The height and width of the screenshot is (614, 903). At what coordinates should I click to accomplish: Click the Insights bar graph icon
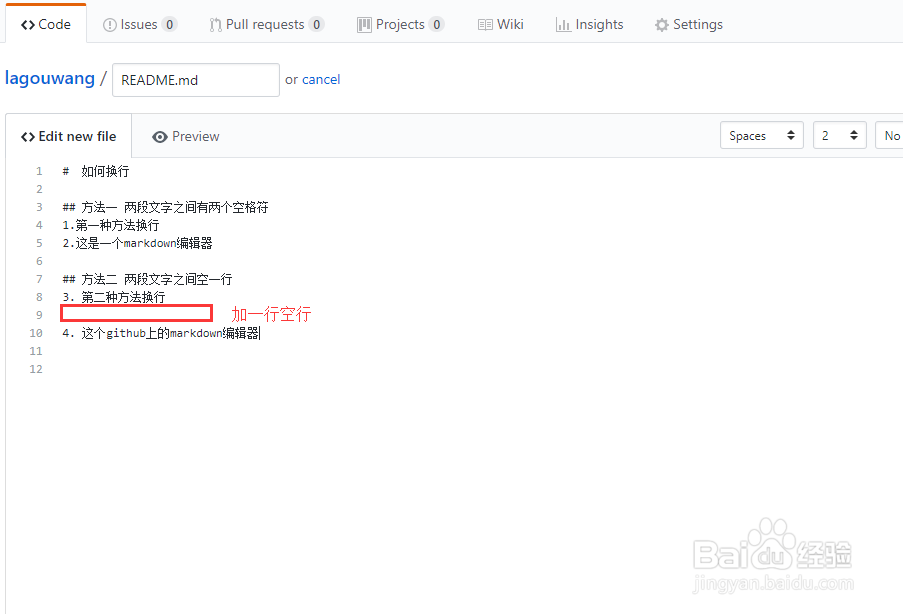pos(563,25)
